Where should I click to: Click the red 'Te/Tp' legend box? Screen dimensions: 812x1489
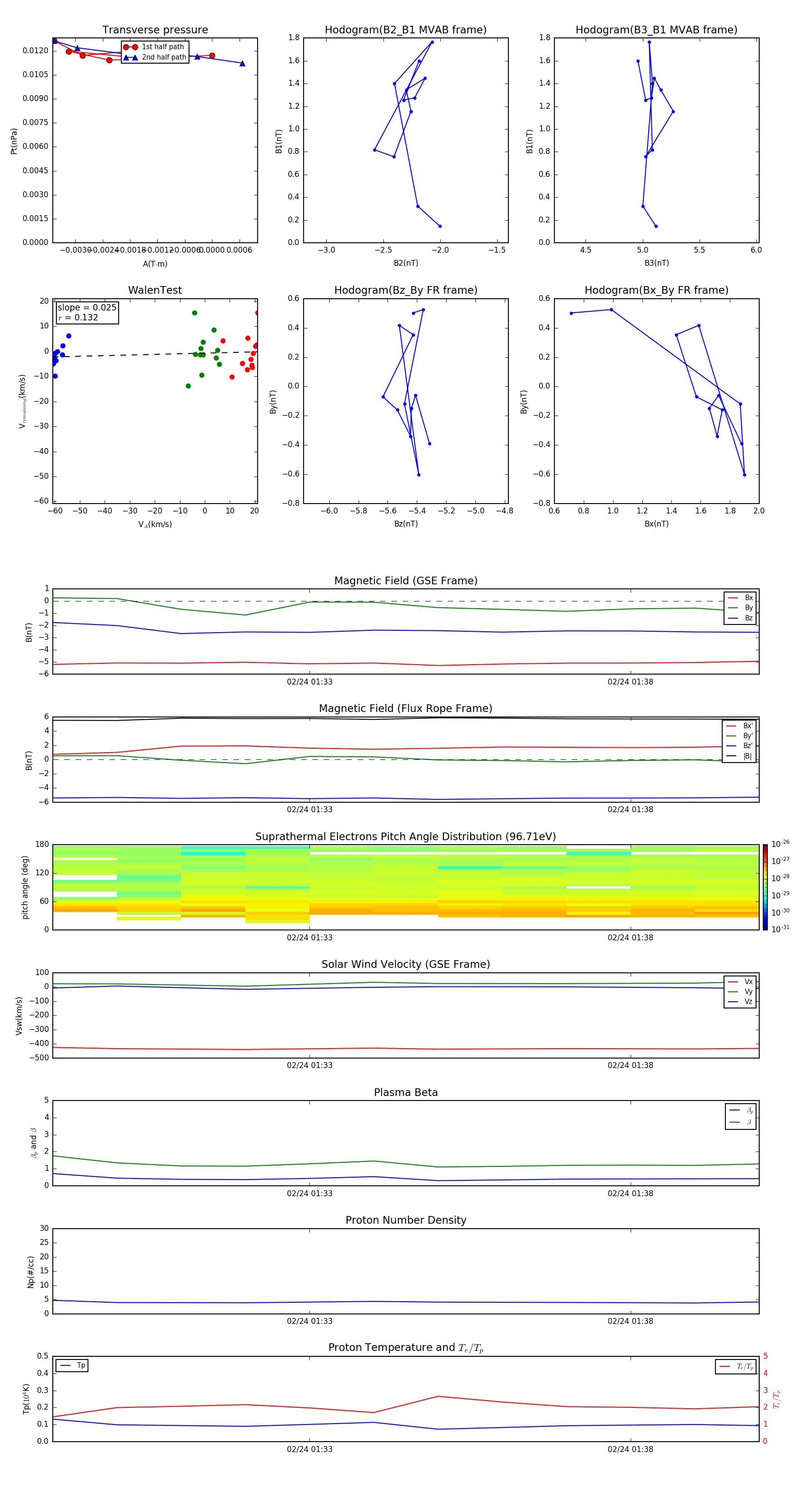736,1366
